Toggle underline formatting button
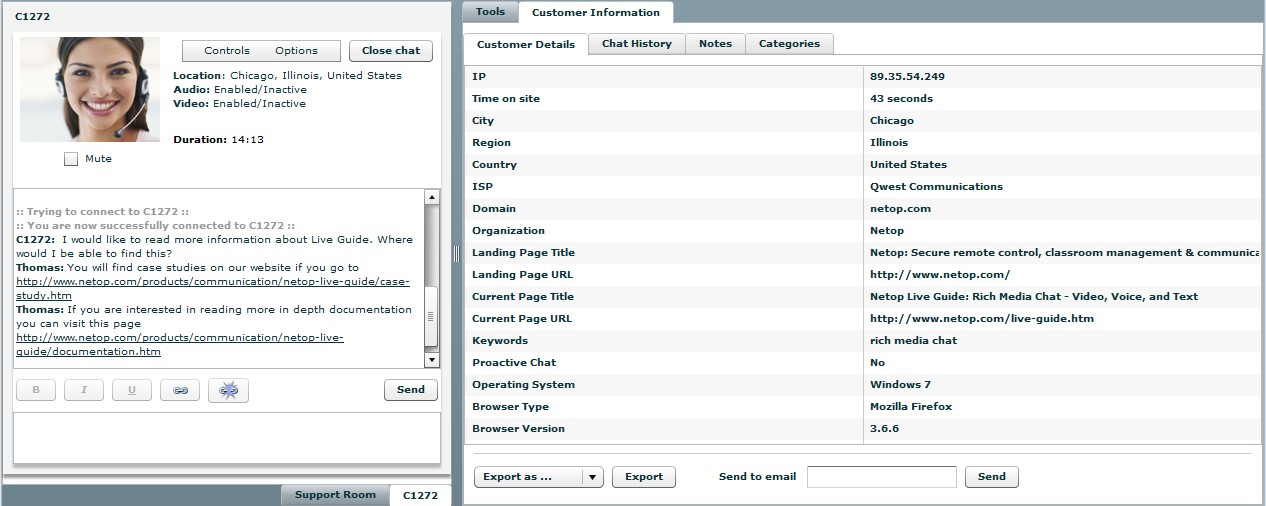The image size is (1266, 506). (x=132, y=390)
